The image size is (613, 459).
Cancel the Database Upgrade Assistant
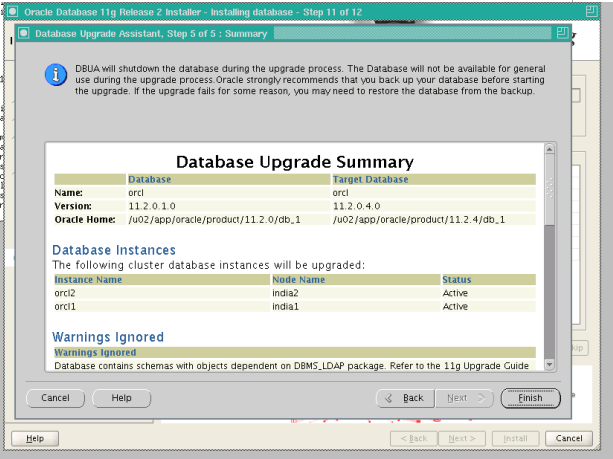(55, 398)
